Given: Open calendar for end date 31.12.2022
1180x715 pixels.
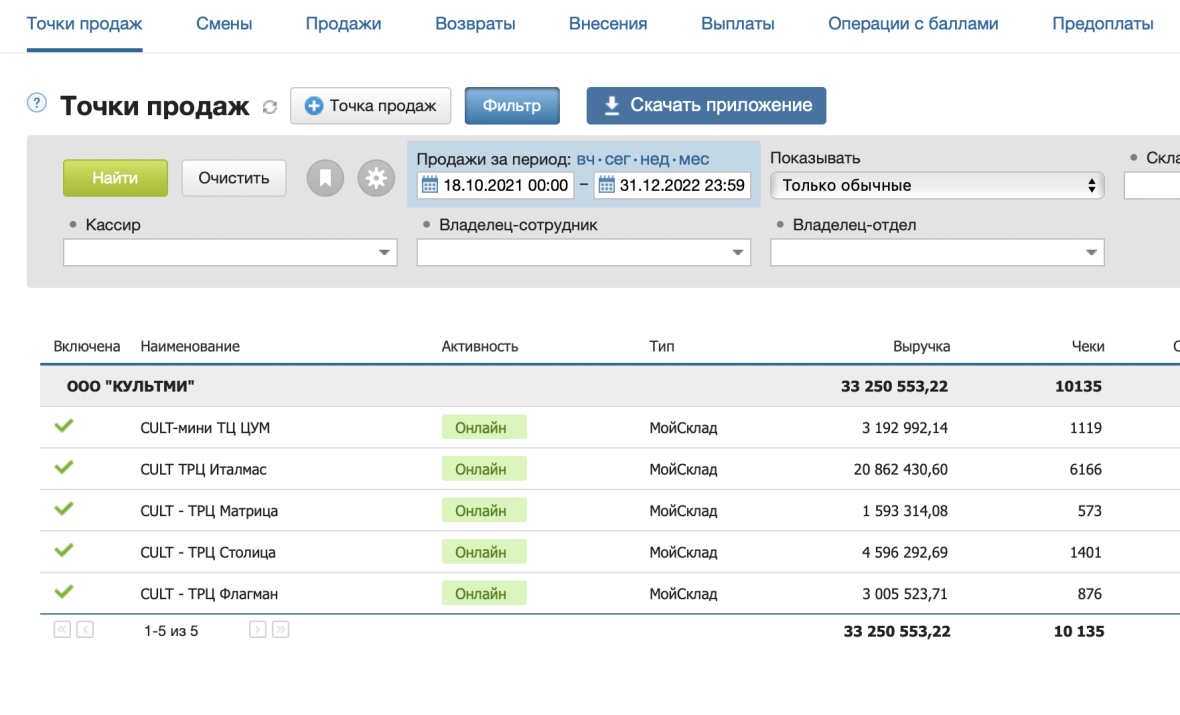Looking at the screenshot, I should (x=607, y=185).
